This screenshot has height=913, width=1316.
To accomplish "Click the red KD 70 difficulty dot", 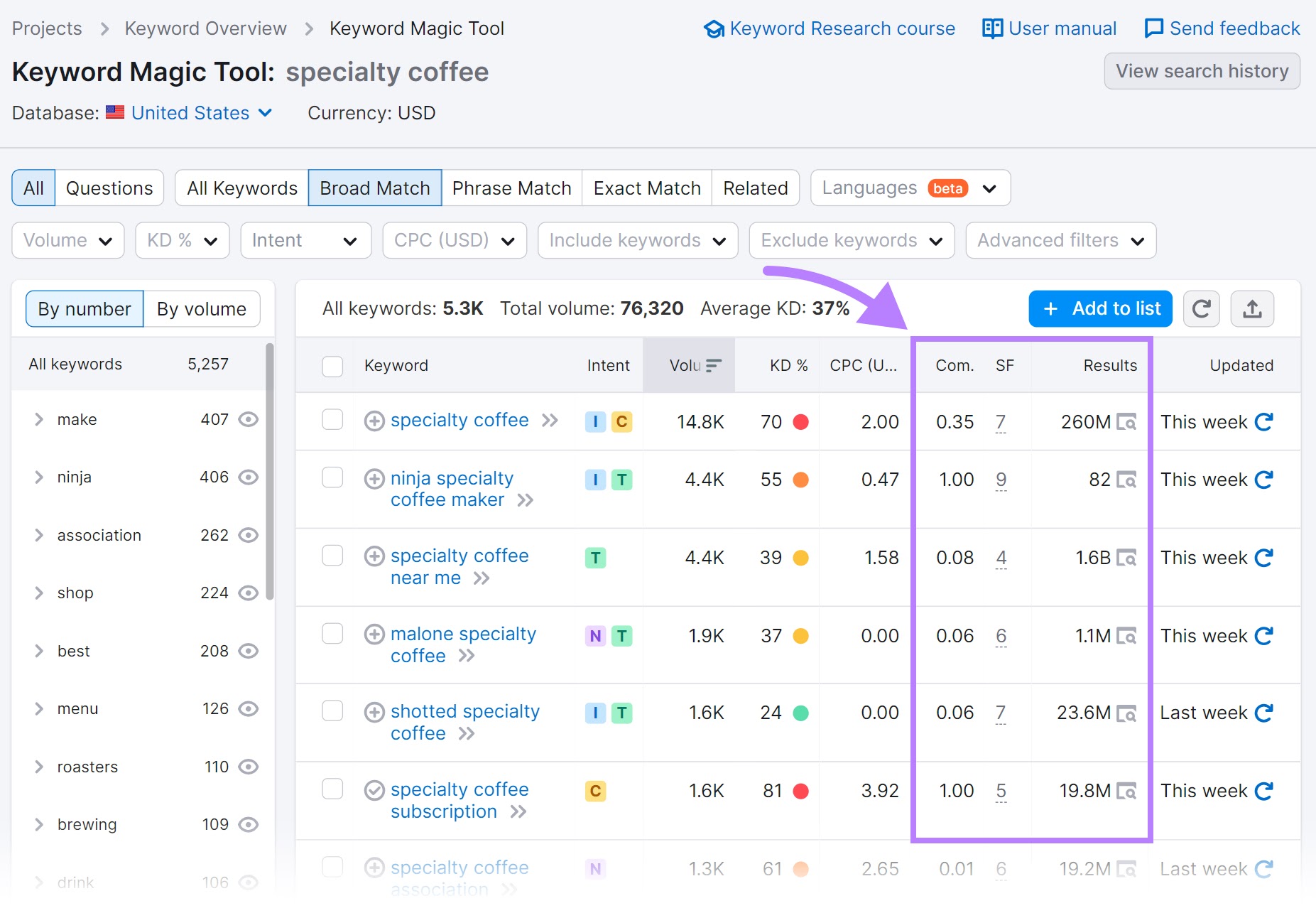I will coord(800,422).
